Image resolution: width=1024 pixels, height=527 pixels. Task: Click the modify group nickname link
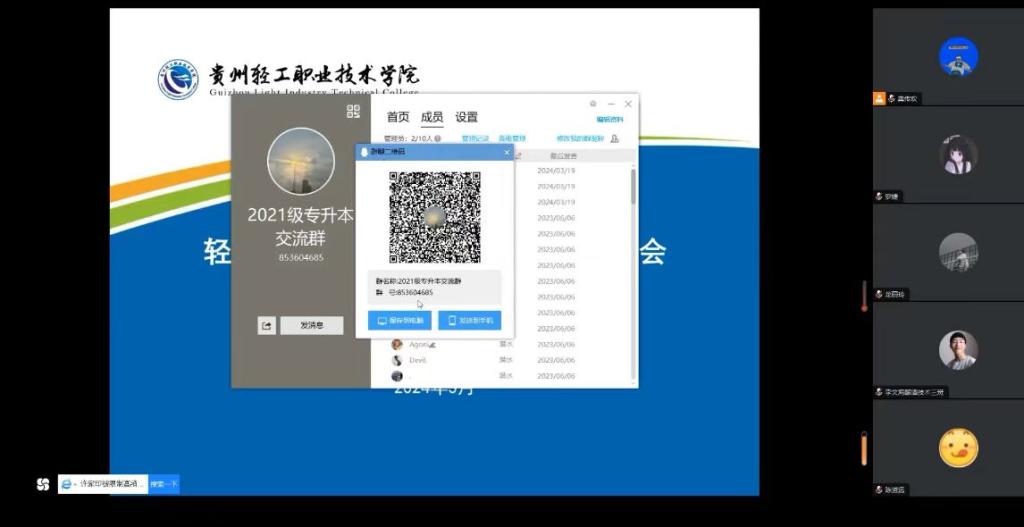[x=580, y=138]
